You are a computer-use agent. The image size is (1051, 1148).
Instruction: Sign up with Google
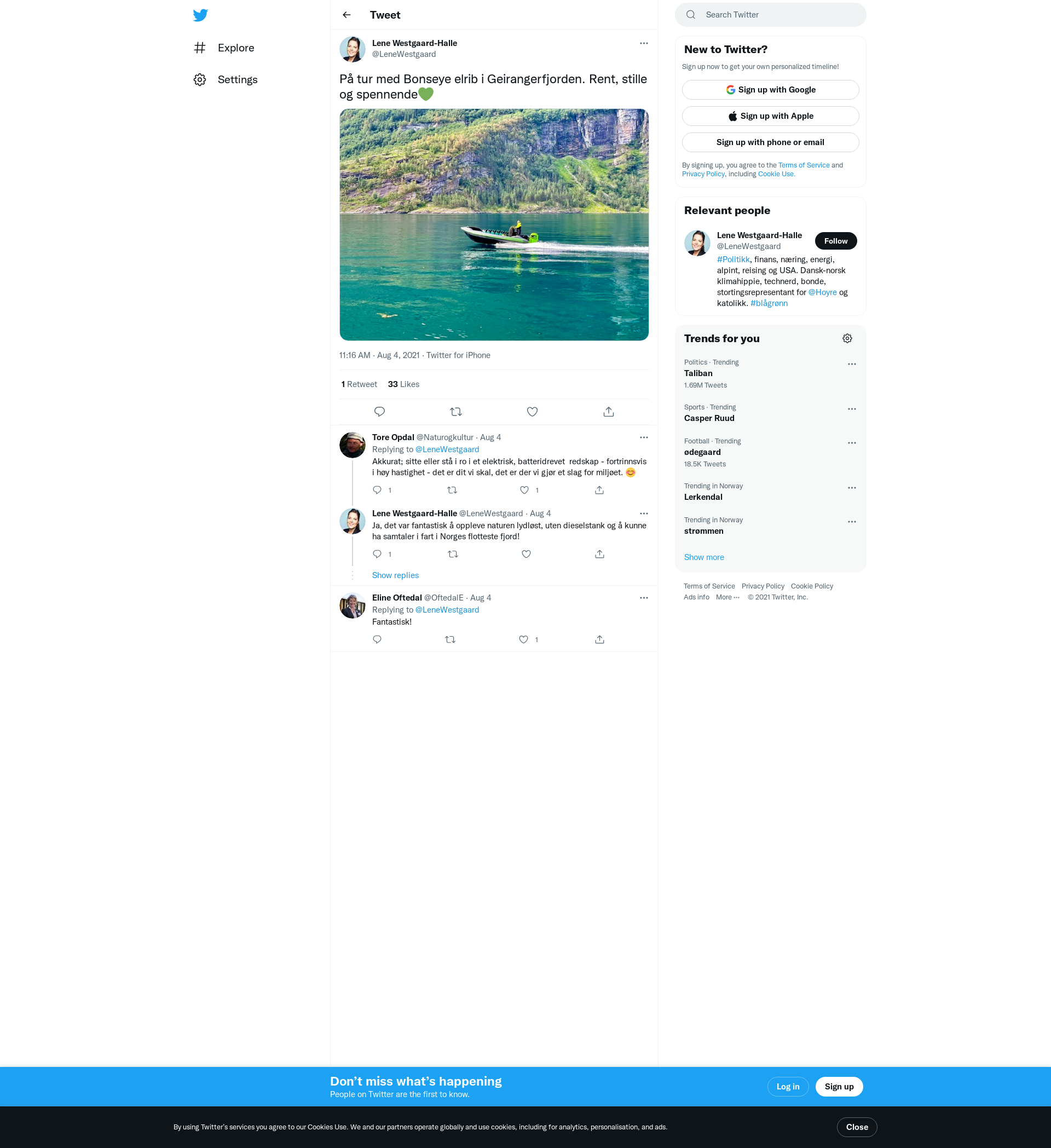(x=770, y=90)
